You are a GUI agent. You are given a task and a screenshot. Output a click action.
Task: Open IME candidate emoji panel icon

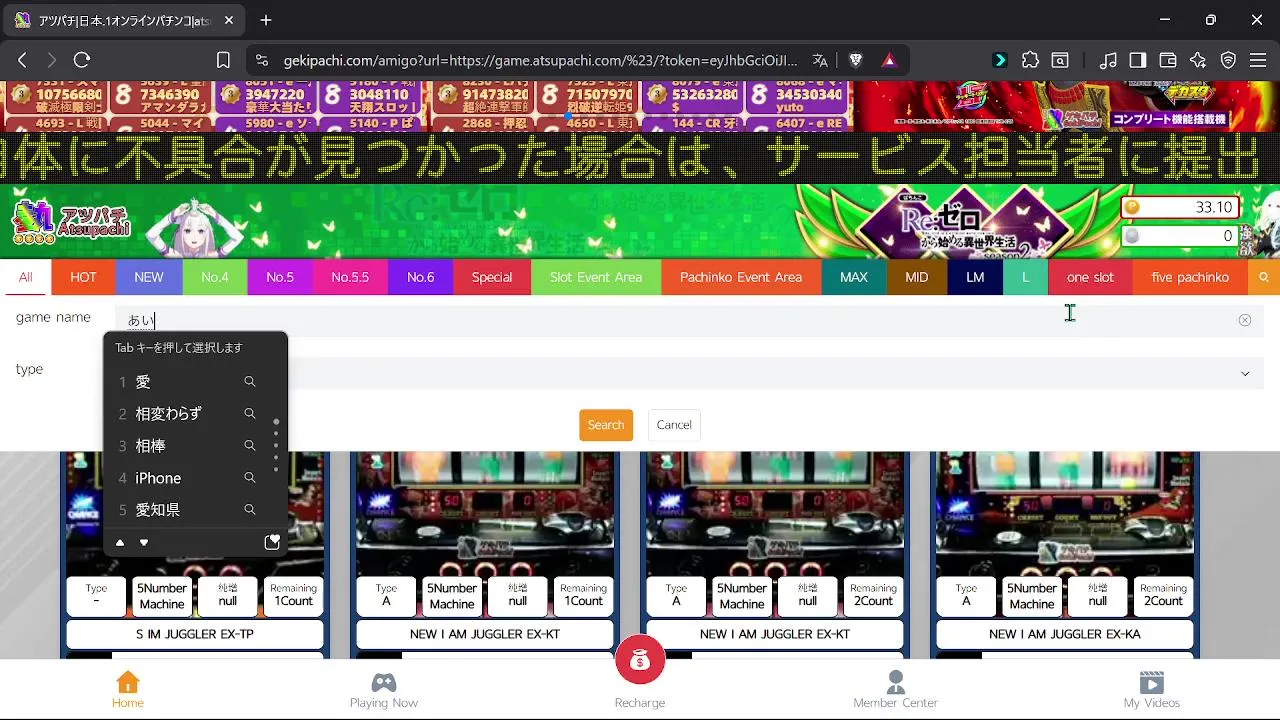272,542
